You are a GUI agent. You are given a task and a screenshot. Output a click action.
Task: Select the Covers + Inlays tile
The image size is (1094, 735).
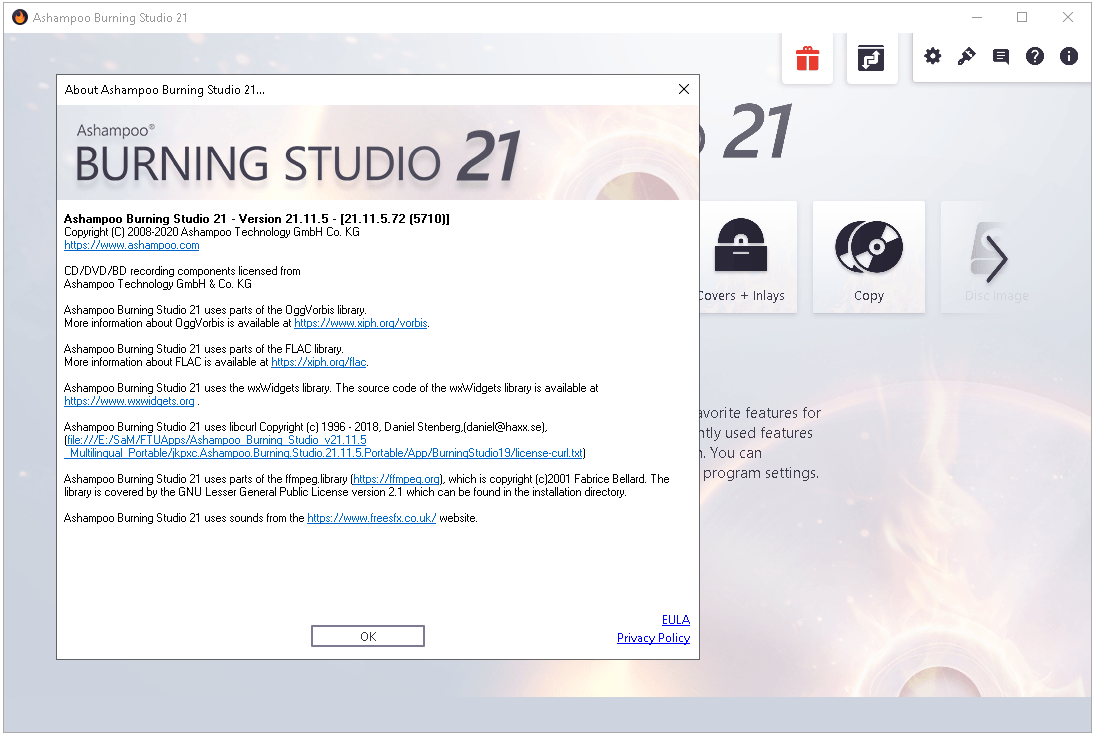[748, 257]
